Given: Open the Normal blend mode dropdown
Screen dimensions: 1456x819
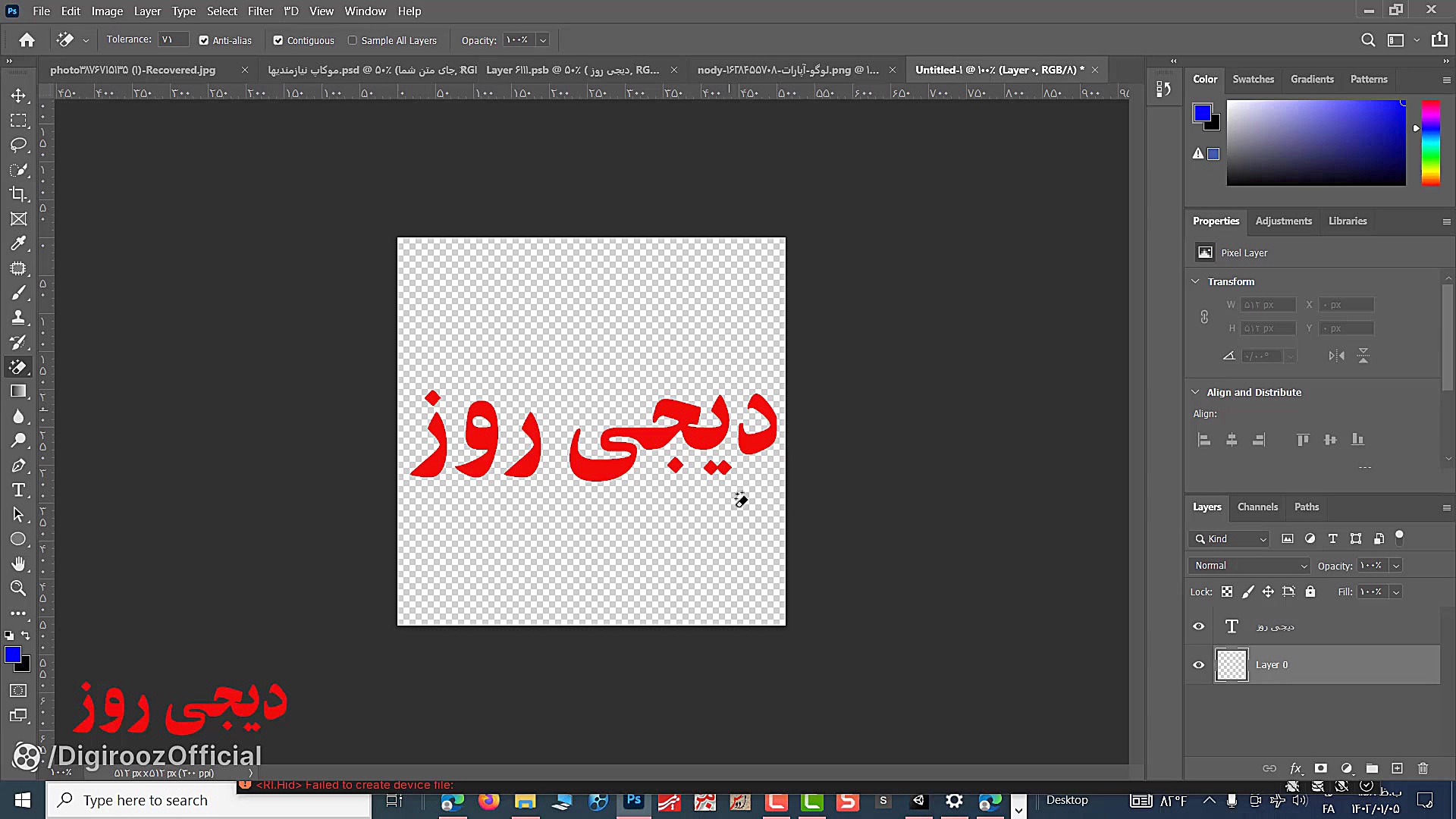Looking at the screenshot, I should [x=1250, y=566].
